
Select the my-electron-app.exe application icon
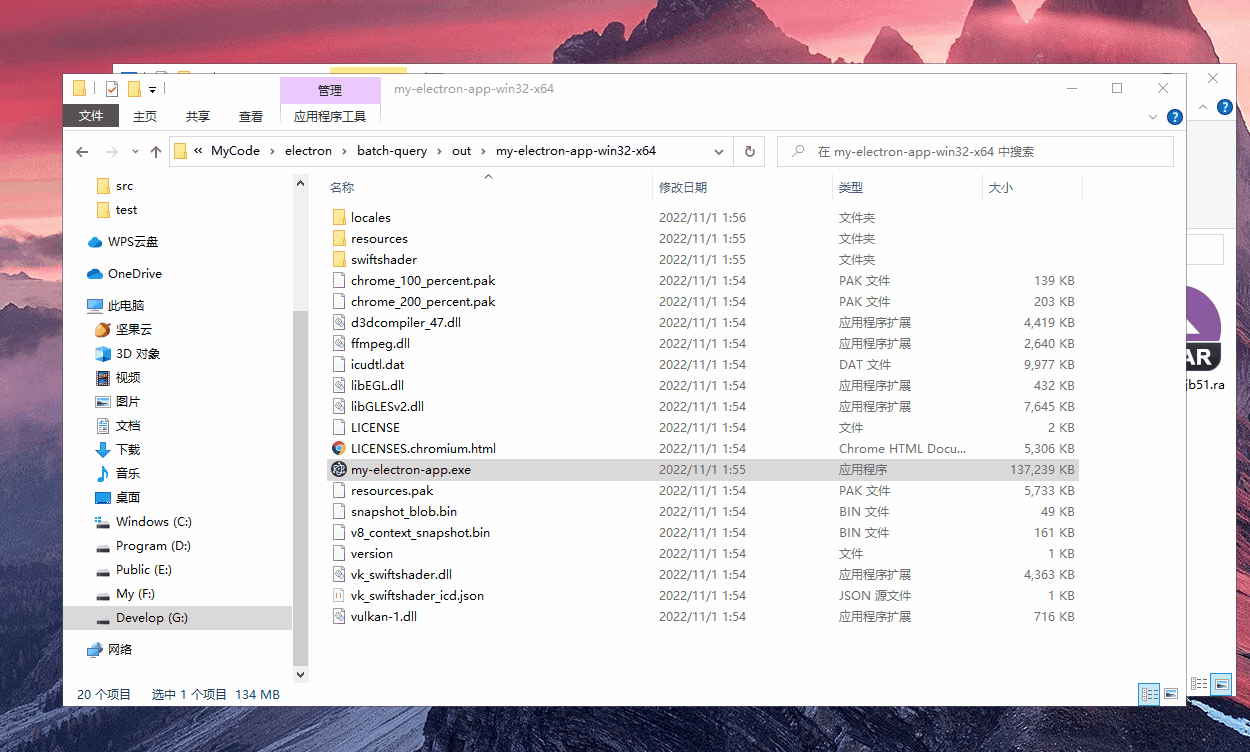[339, 469]
